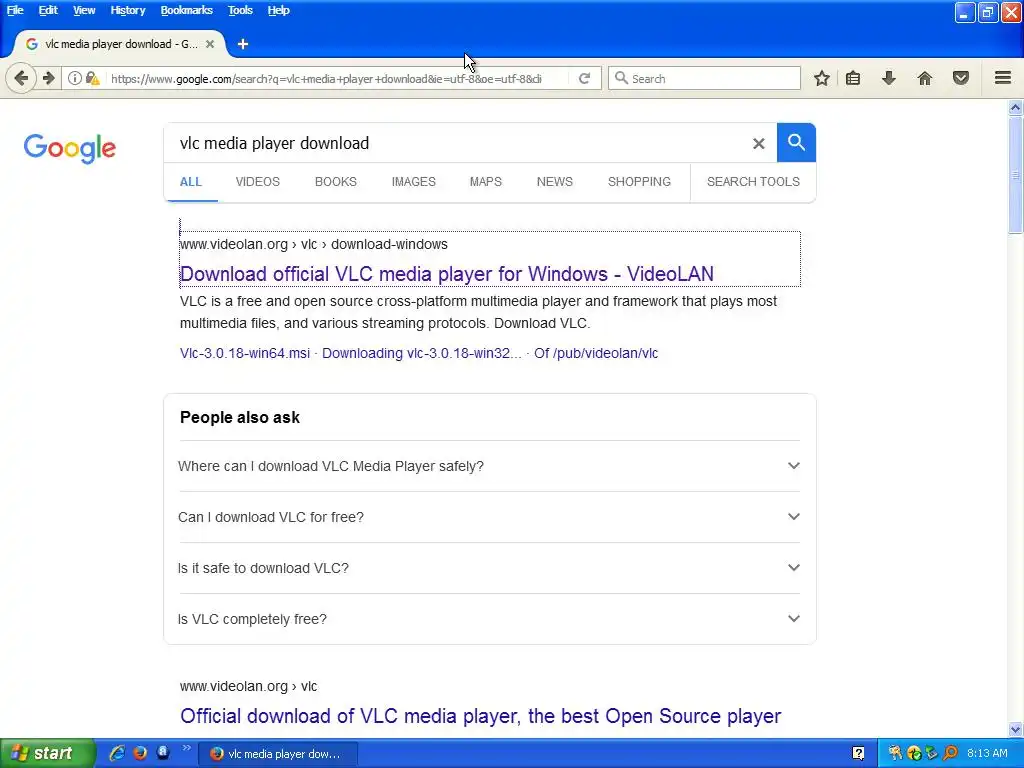Reload the page with the refresh icon
1024x768 pixels.
tap(584, 78)
